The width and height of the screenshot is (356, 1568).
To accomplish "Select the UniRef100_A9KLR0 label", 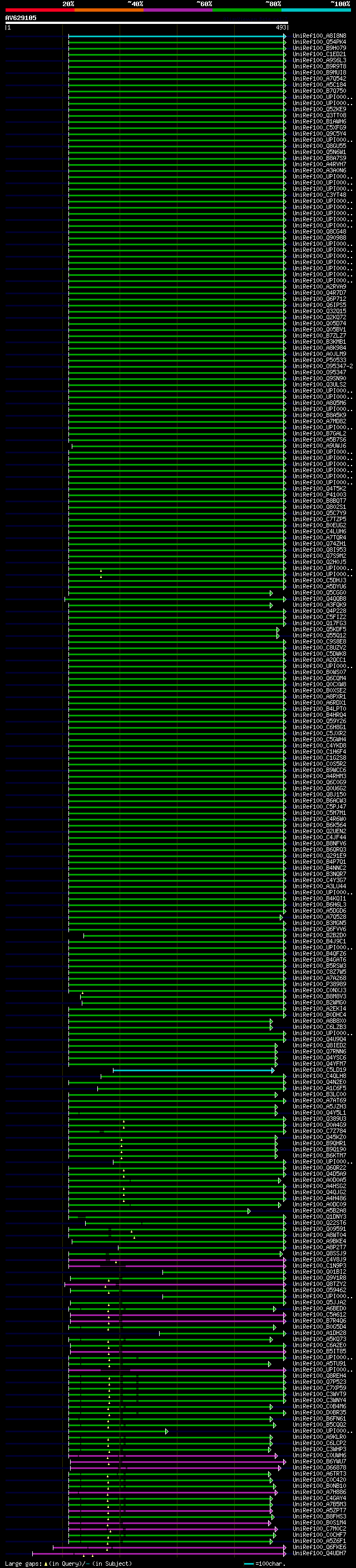I will coord(319,1437).
